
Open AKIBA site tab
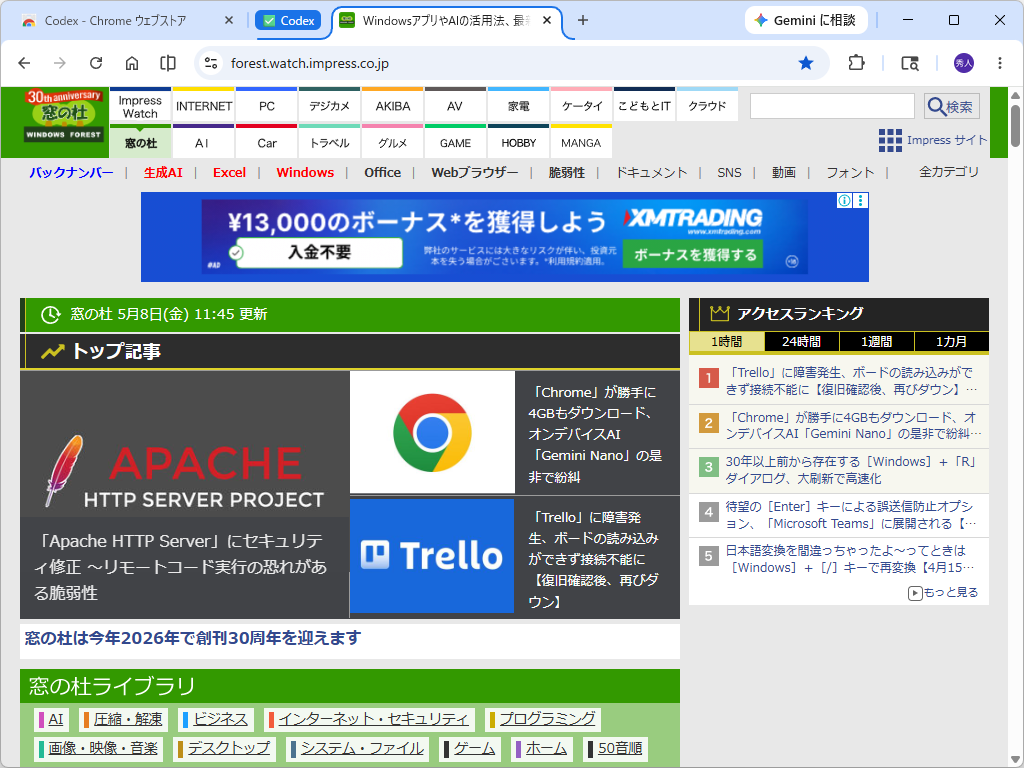[392, 105]
